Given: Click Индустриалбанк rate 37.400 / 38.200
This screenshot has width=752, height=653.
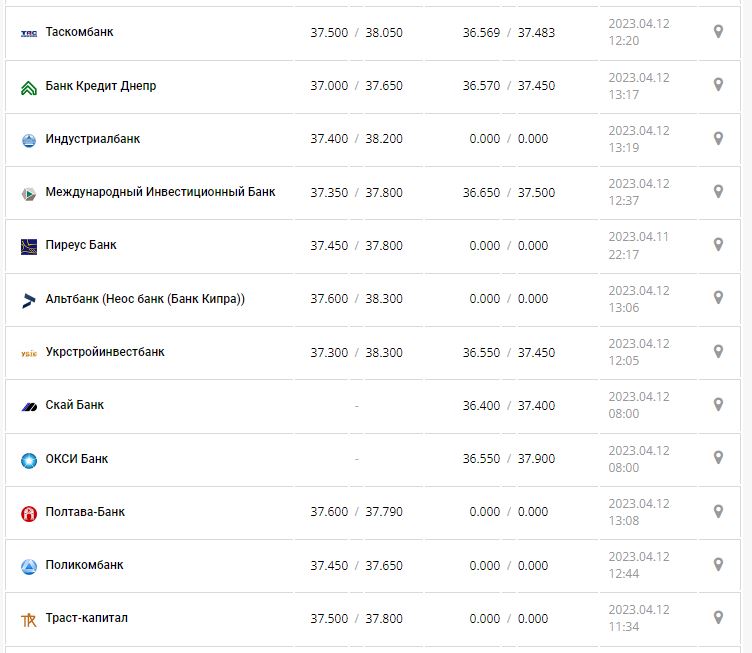Looking at the screenshot, I should click(356, 139).
